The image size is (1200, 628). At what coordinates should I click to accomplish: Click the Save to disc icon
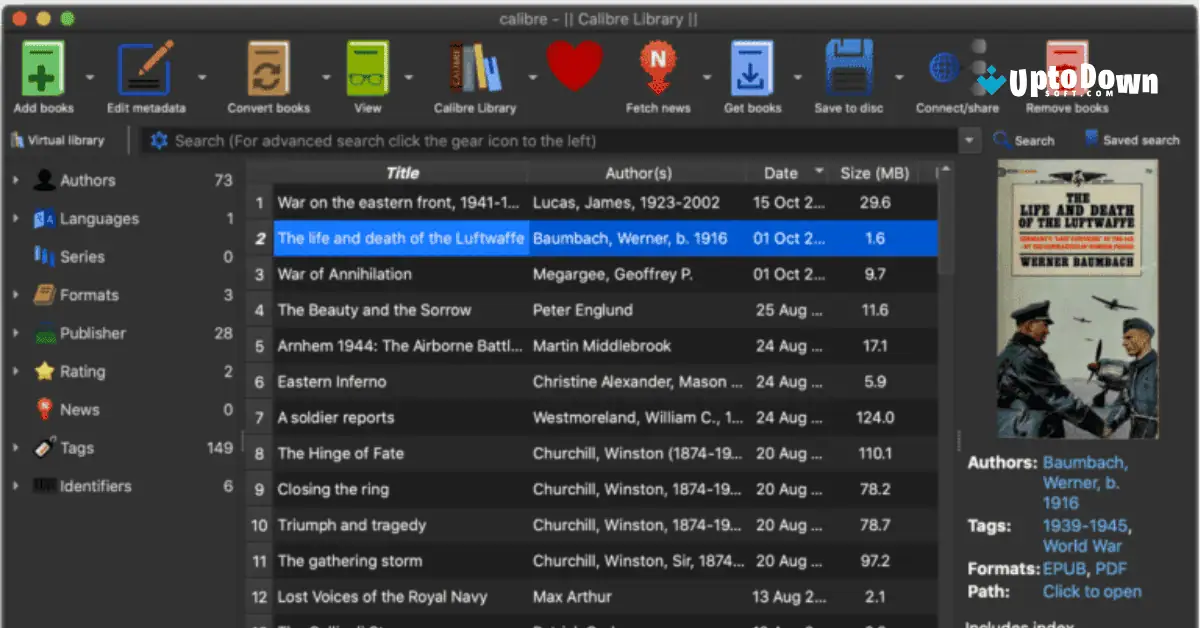849,68
